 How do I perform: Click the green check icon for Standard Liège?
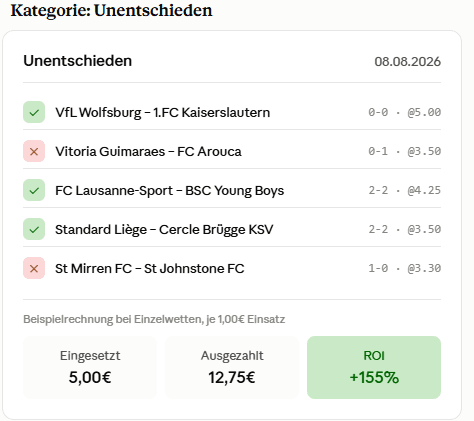click(x=34, y=229)
